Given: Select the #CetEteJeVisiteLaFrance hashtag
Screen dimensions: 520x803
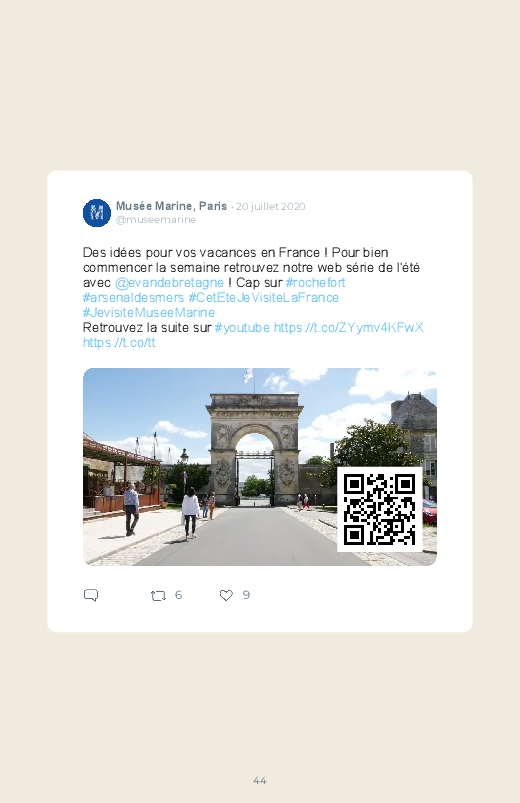Looking at the screenshot, I should point(263,298).
